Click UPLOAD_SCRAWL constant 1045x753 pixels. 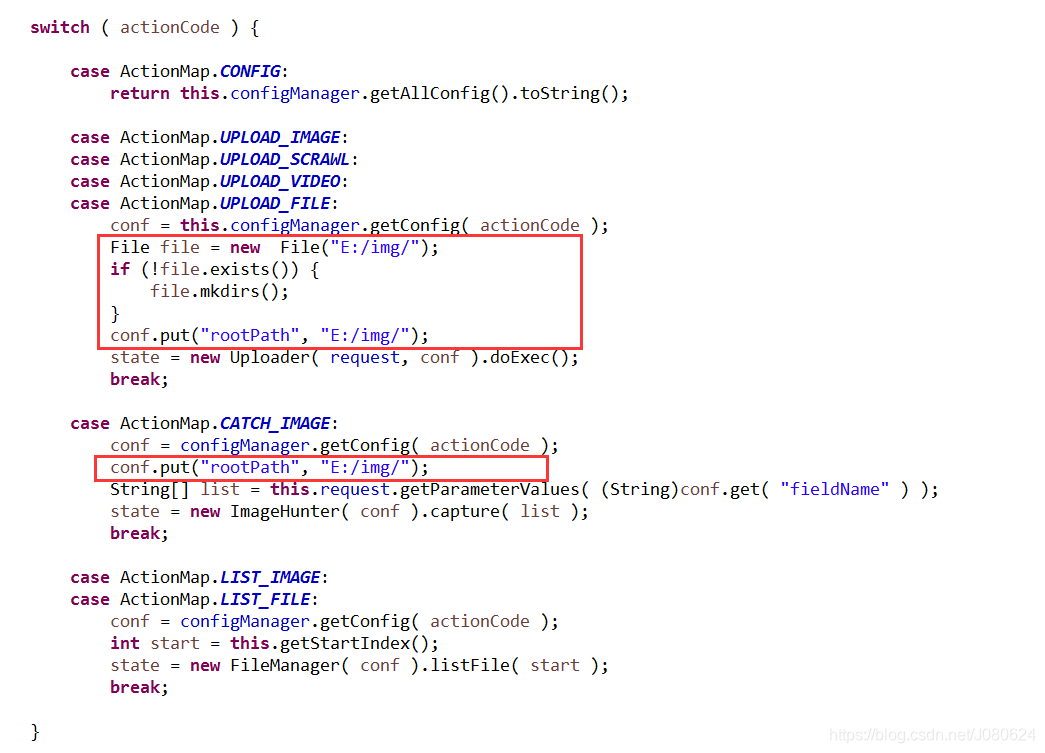click(x=285, y=159)
